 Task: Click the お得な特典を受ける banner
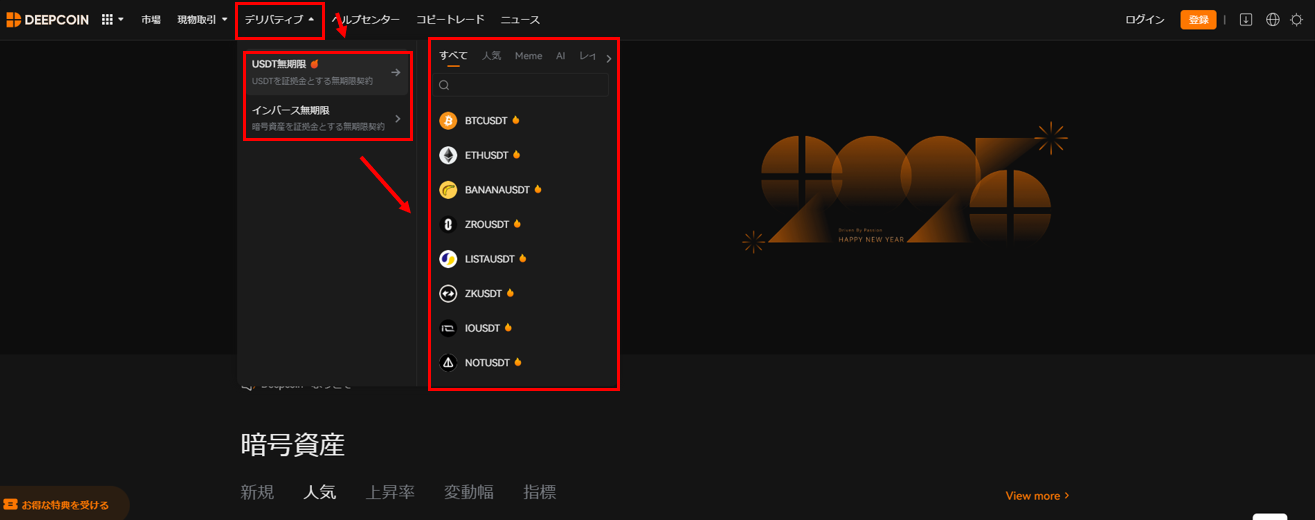[64, 505]
